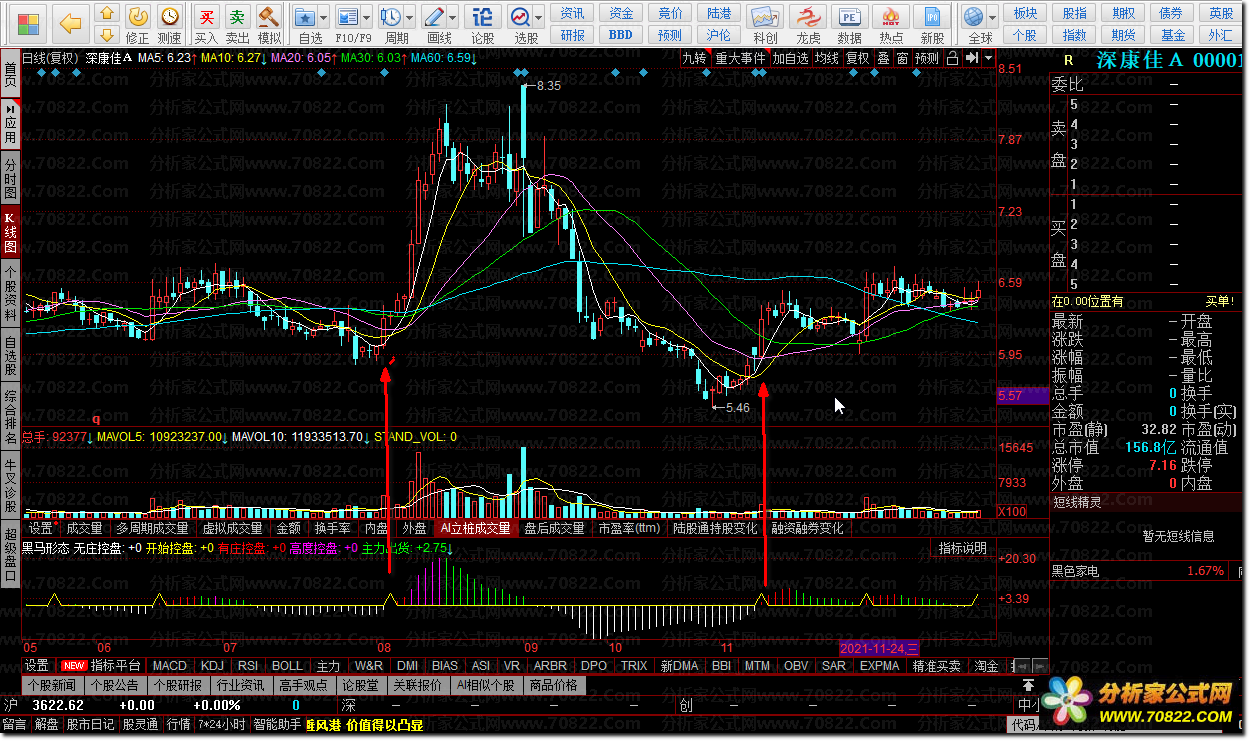Expand the F10/F9 dropdown arrow

[x=367, y=18]
